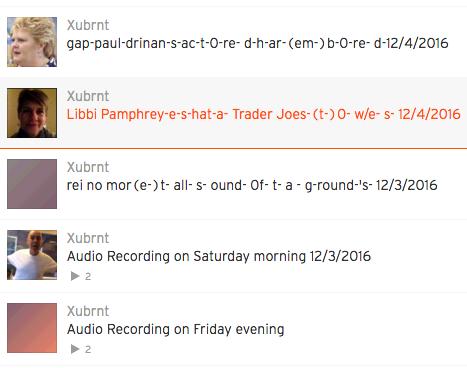Viewport: 467px width, 368px height.
Task: Open the rei no mor 12/3/2016 track
Action: pyautogui.click(x=252, y=185)
